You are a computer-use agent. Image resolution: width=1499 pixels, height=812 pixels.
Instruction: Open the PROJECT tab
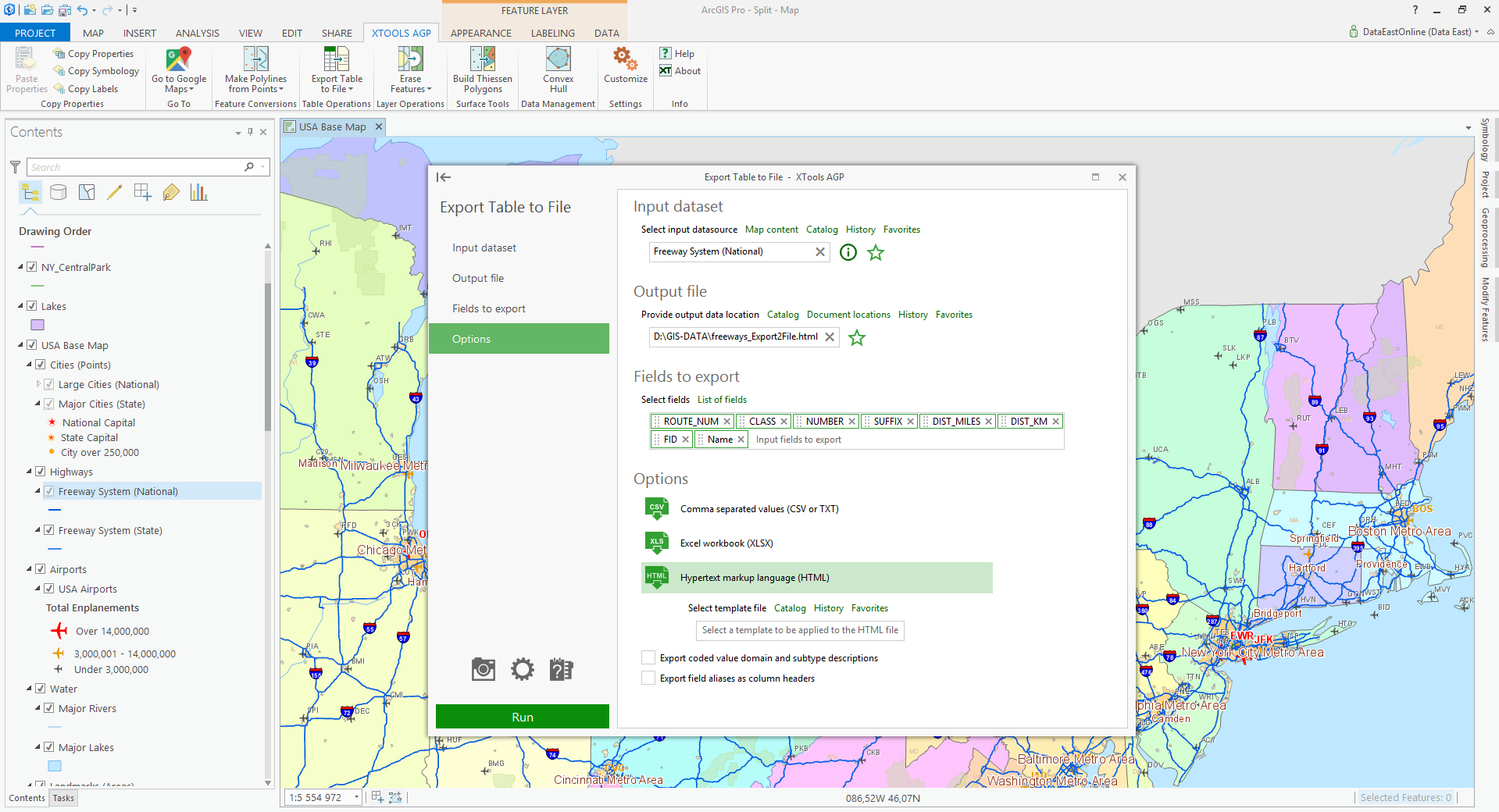[35, 33]
